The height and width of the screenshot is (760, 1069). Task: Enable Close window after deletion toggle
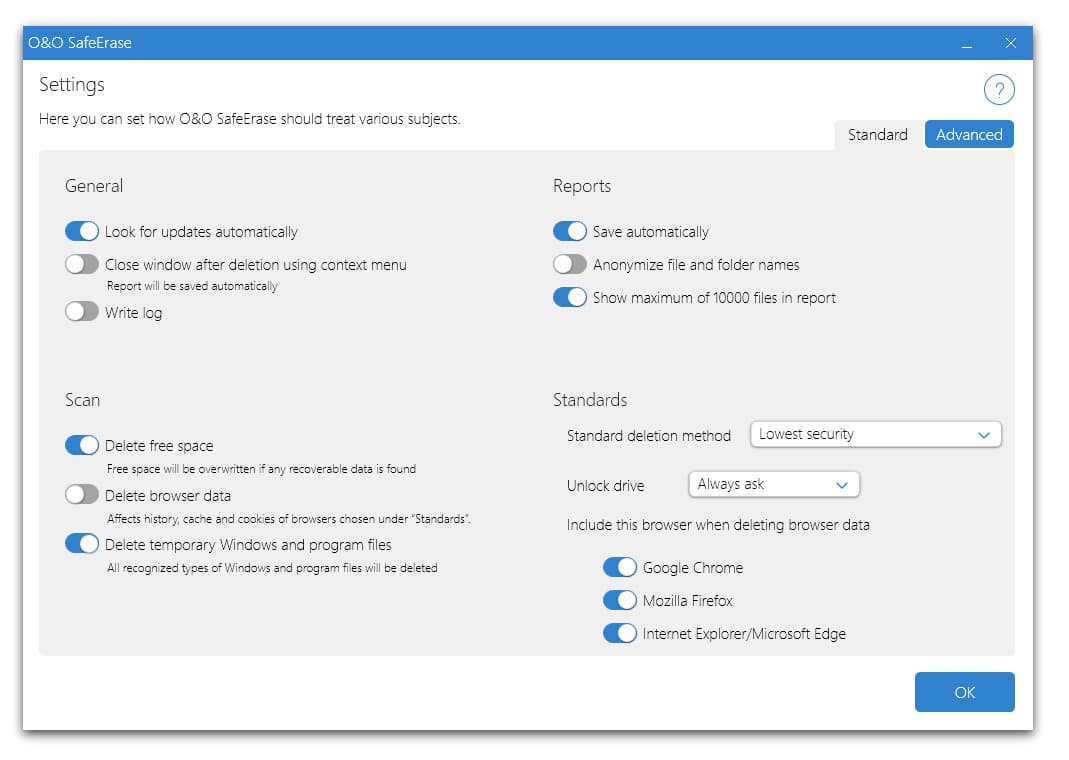82,265
